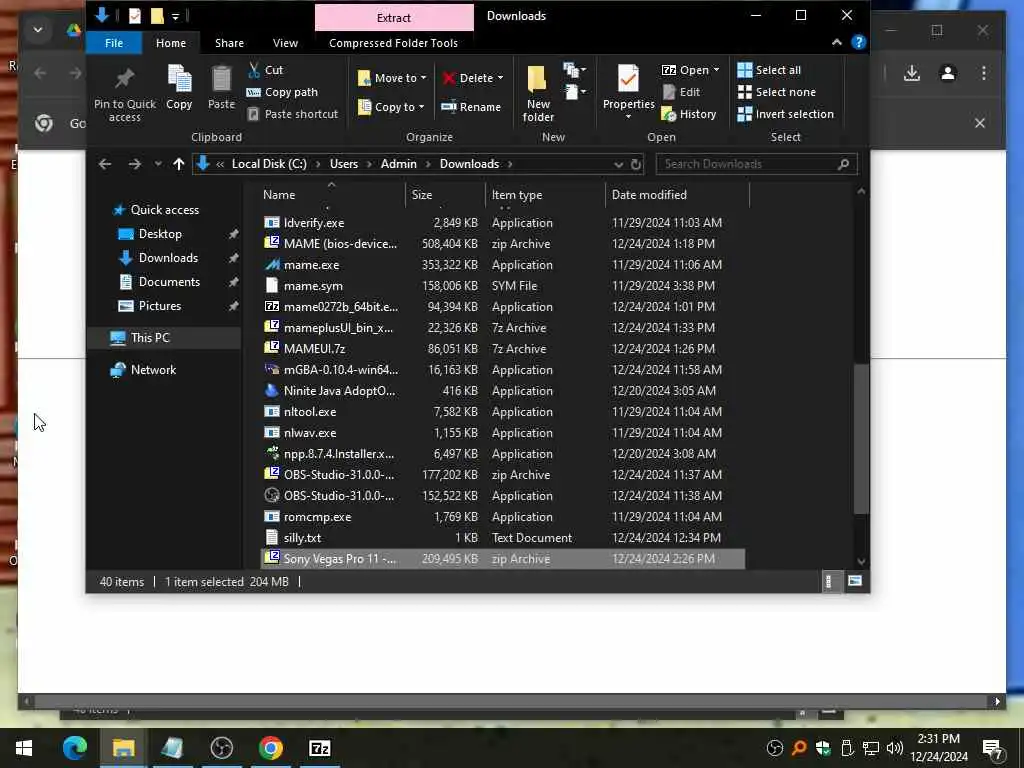Sort by the Name column header
The image size is (1024, 768).
[279, 195]
